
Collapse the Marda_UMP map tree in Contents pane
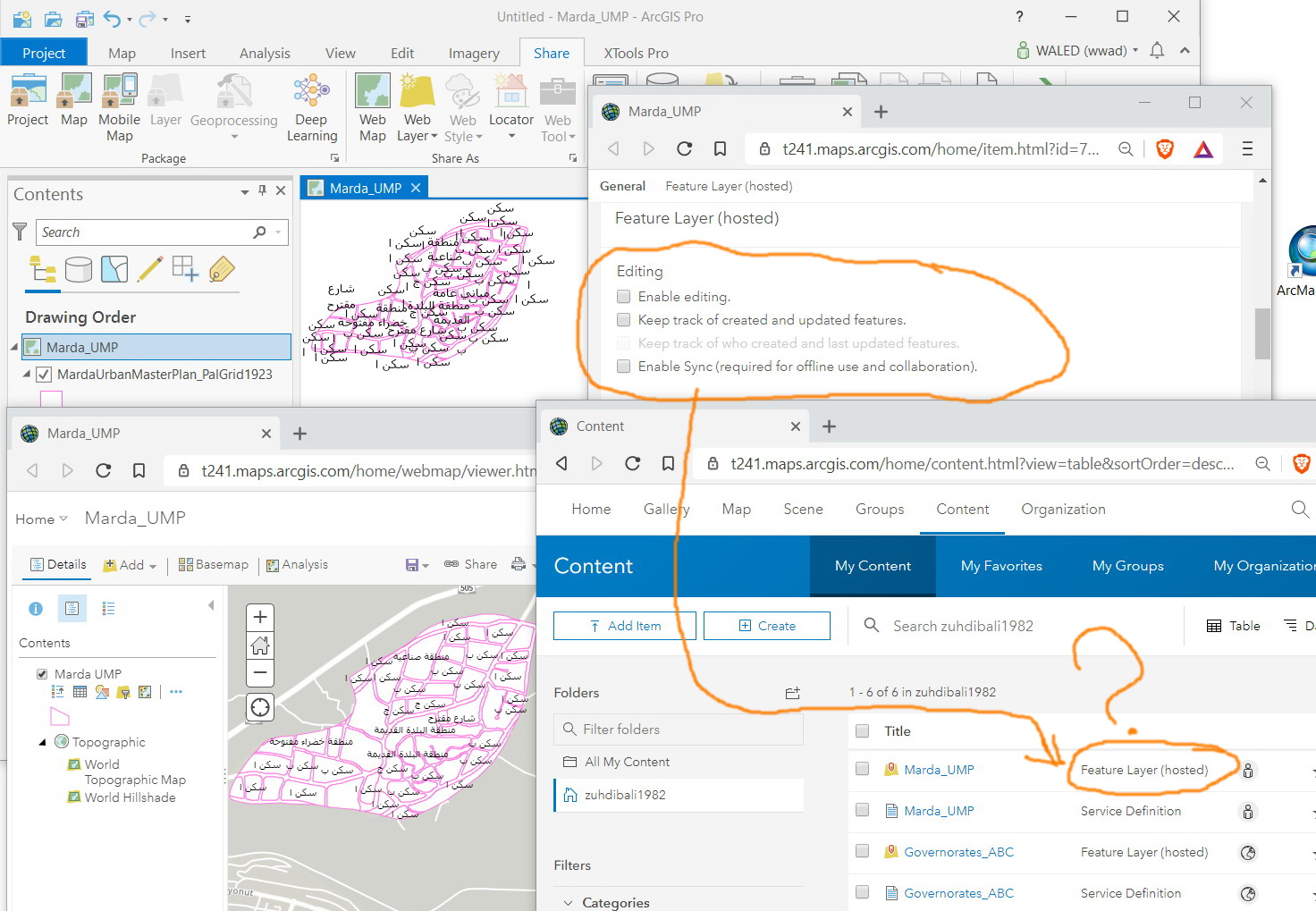14,347
